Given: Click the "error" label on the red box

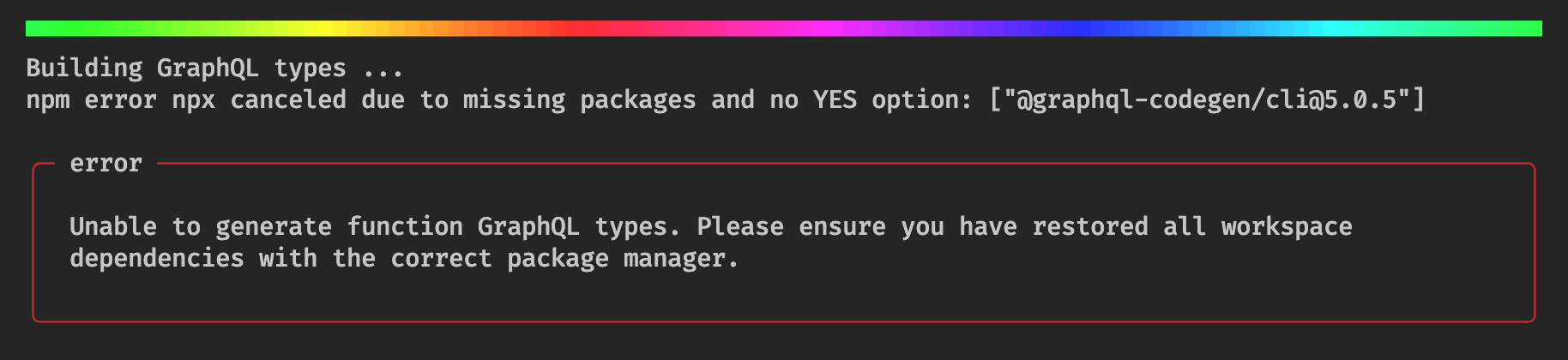Looking at the screenshot, I should pos(106,164).
